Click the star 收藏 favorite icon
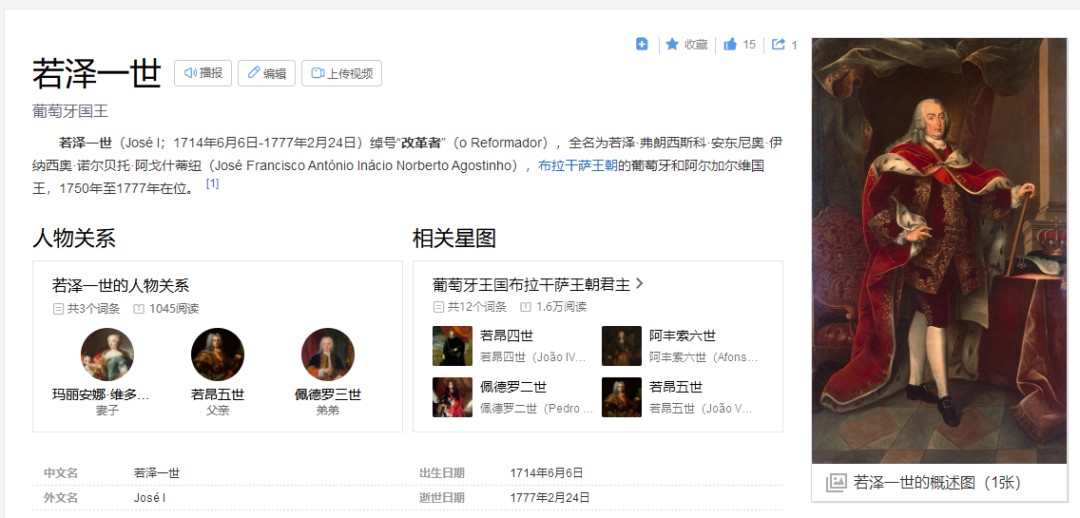The height and width of the screenshot is (518, 1080). click(672, 44)
